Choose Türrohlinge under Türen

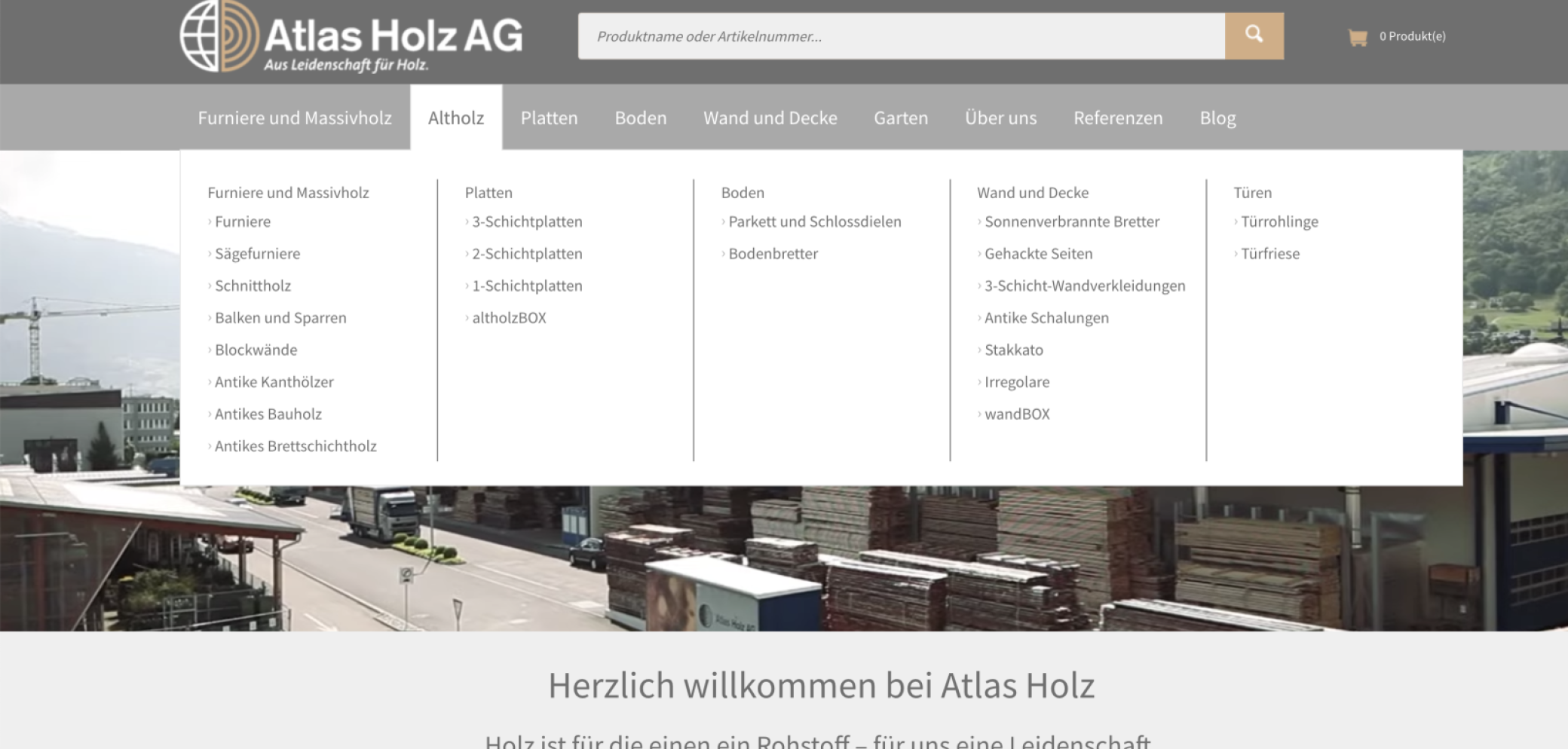(x=1279, y=222)
